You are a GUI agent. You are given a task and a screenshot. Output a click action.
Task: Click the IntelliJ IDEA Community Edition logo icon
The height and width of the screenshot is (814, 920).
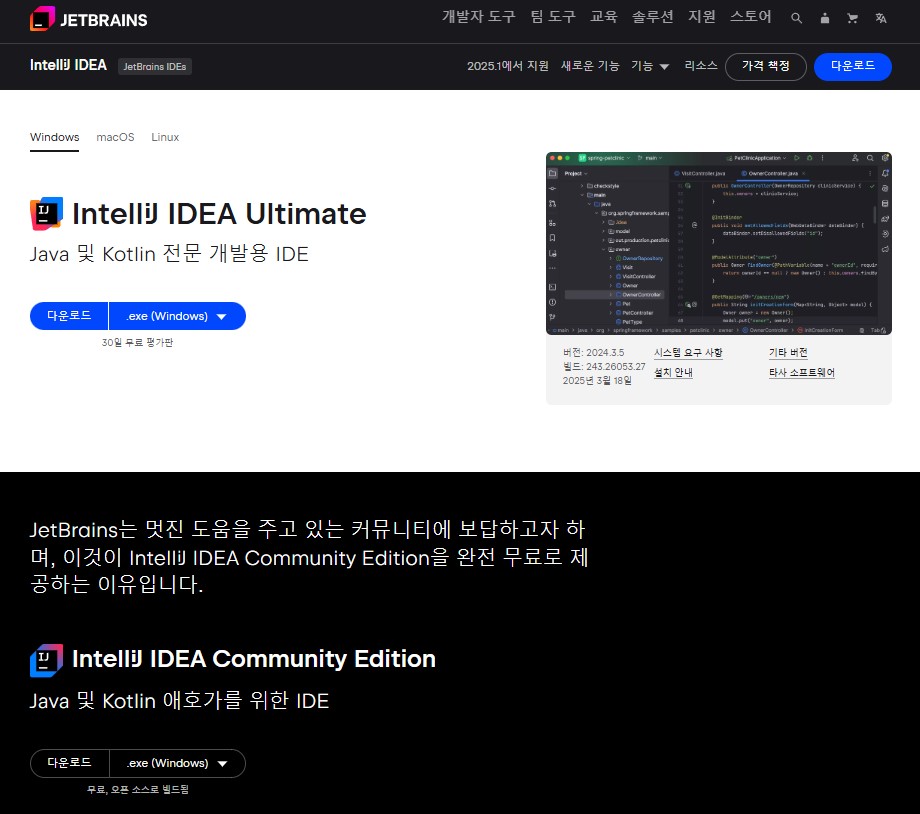(46, 660)
